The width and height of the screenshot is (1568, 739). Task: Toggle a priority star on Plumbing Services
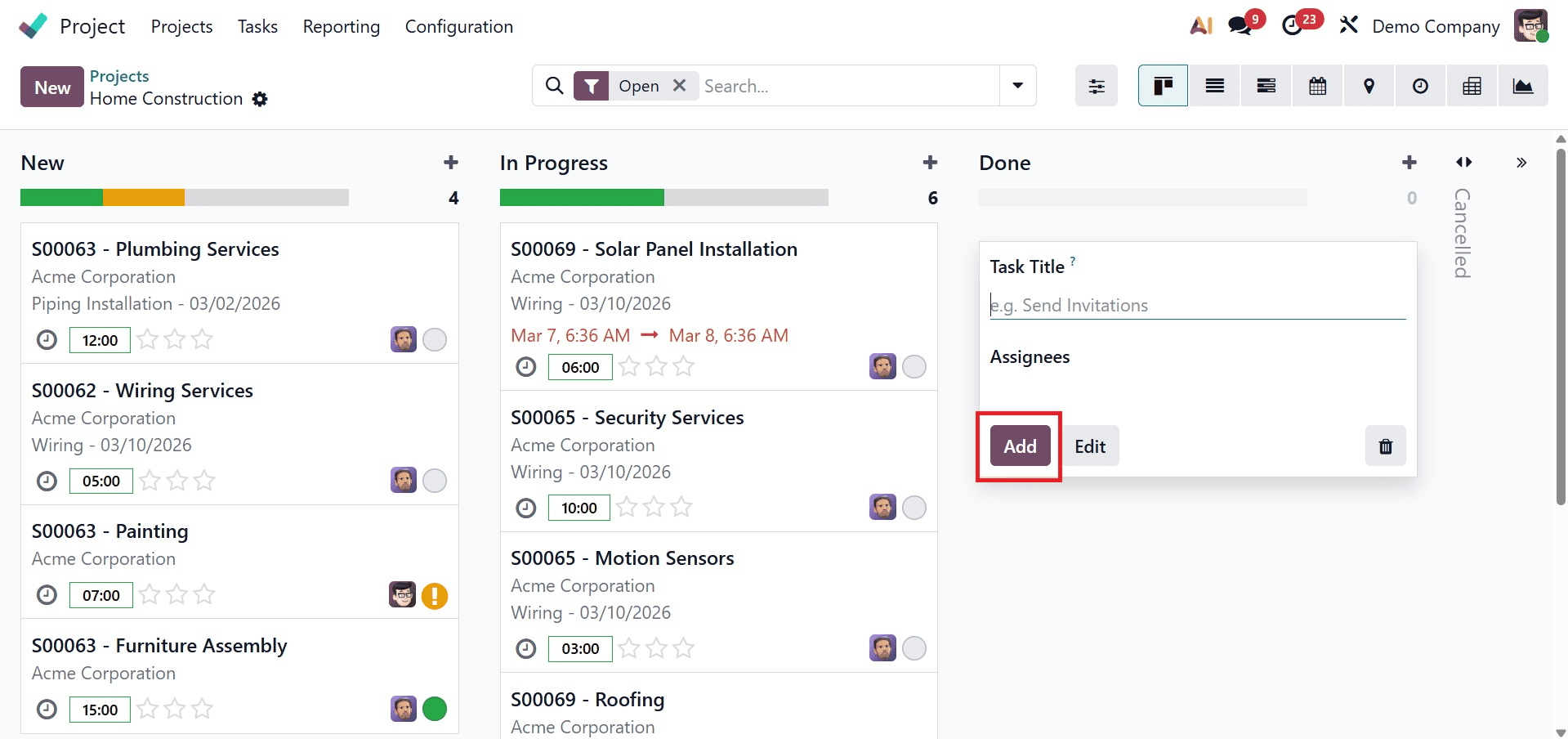click(148, 339)
